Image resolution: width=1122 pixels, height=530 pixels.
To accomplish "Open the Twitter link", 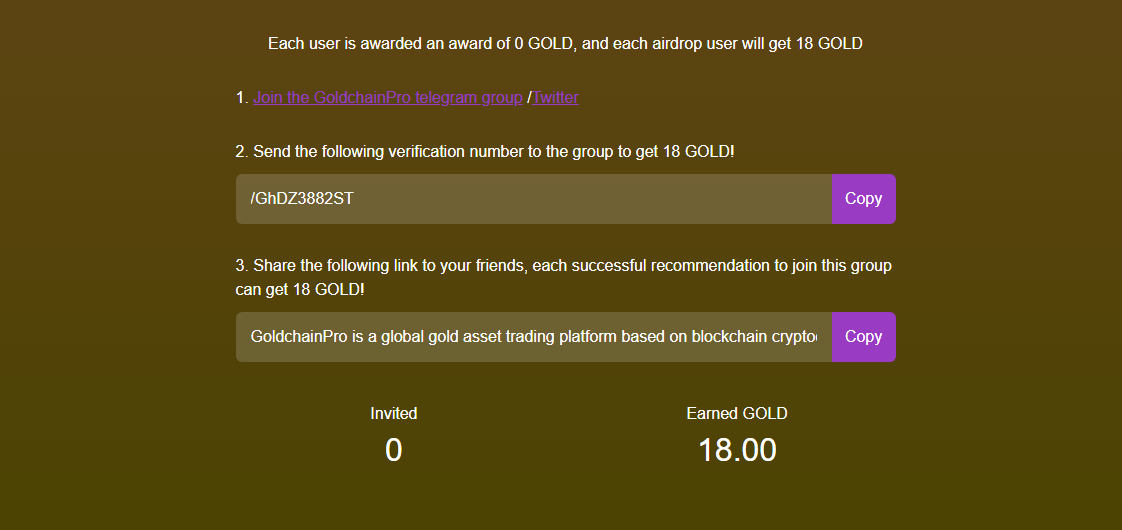I will click(x=556, y=98).
